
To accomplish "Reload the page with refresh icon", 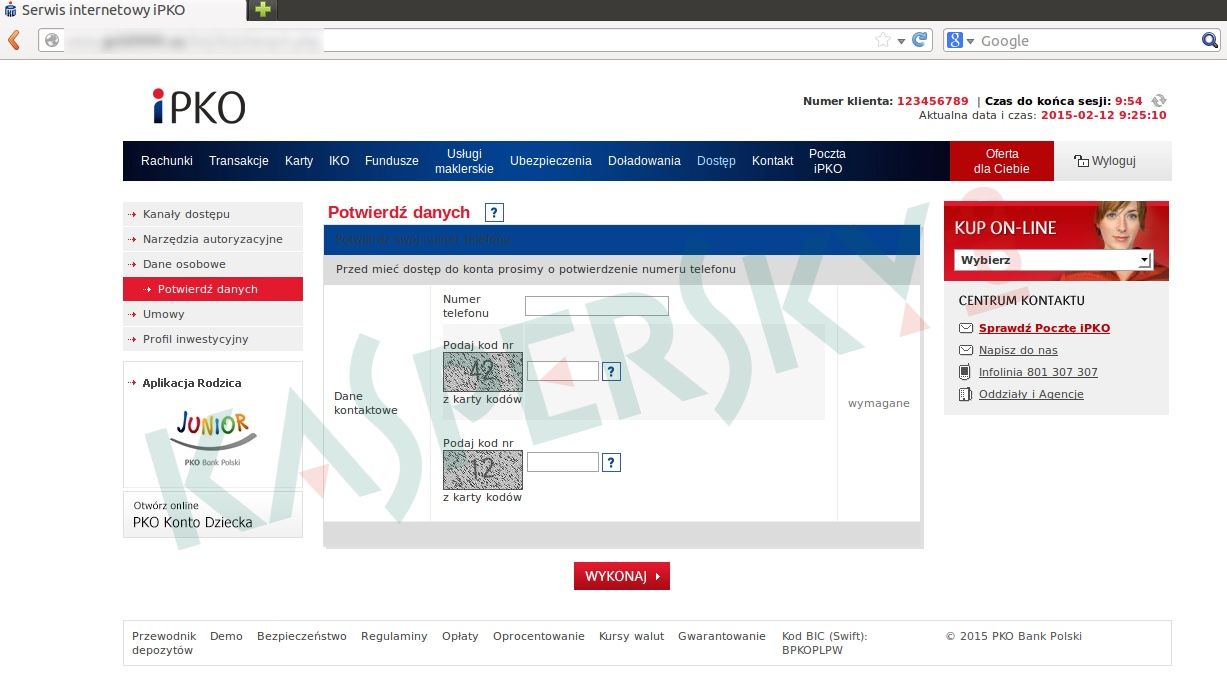I will pos(920,41).
